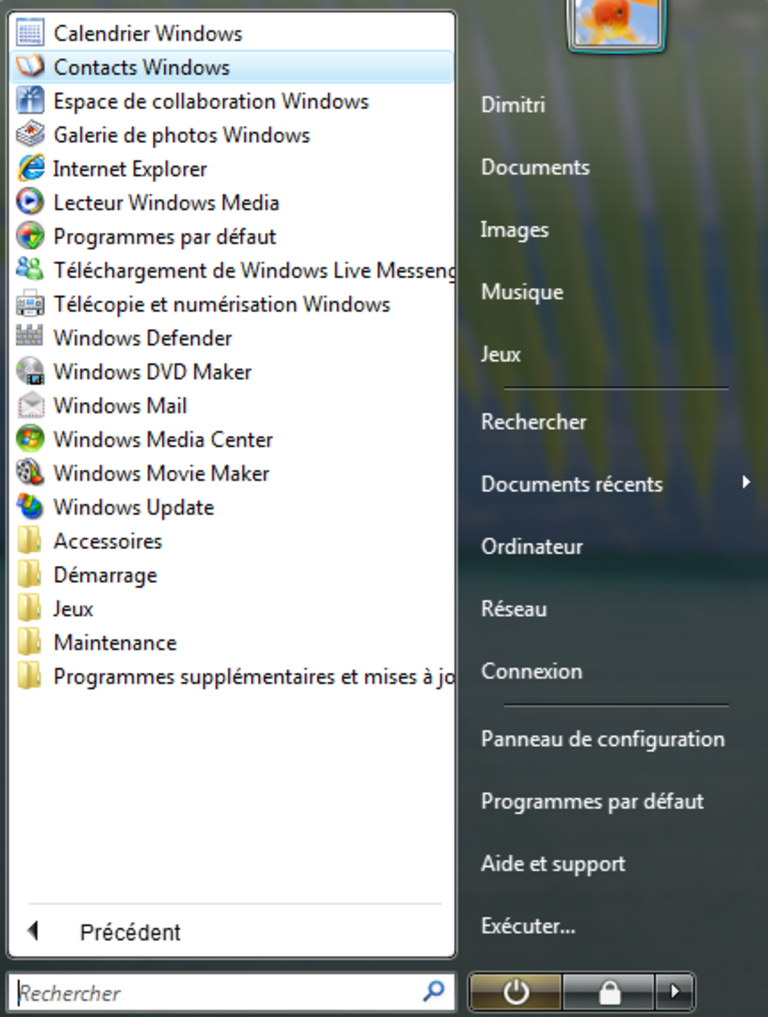768x1017 pixels.
Task: Click the lock computer padlock button
Action: 608,992
